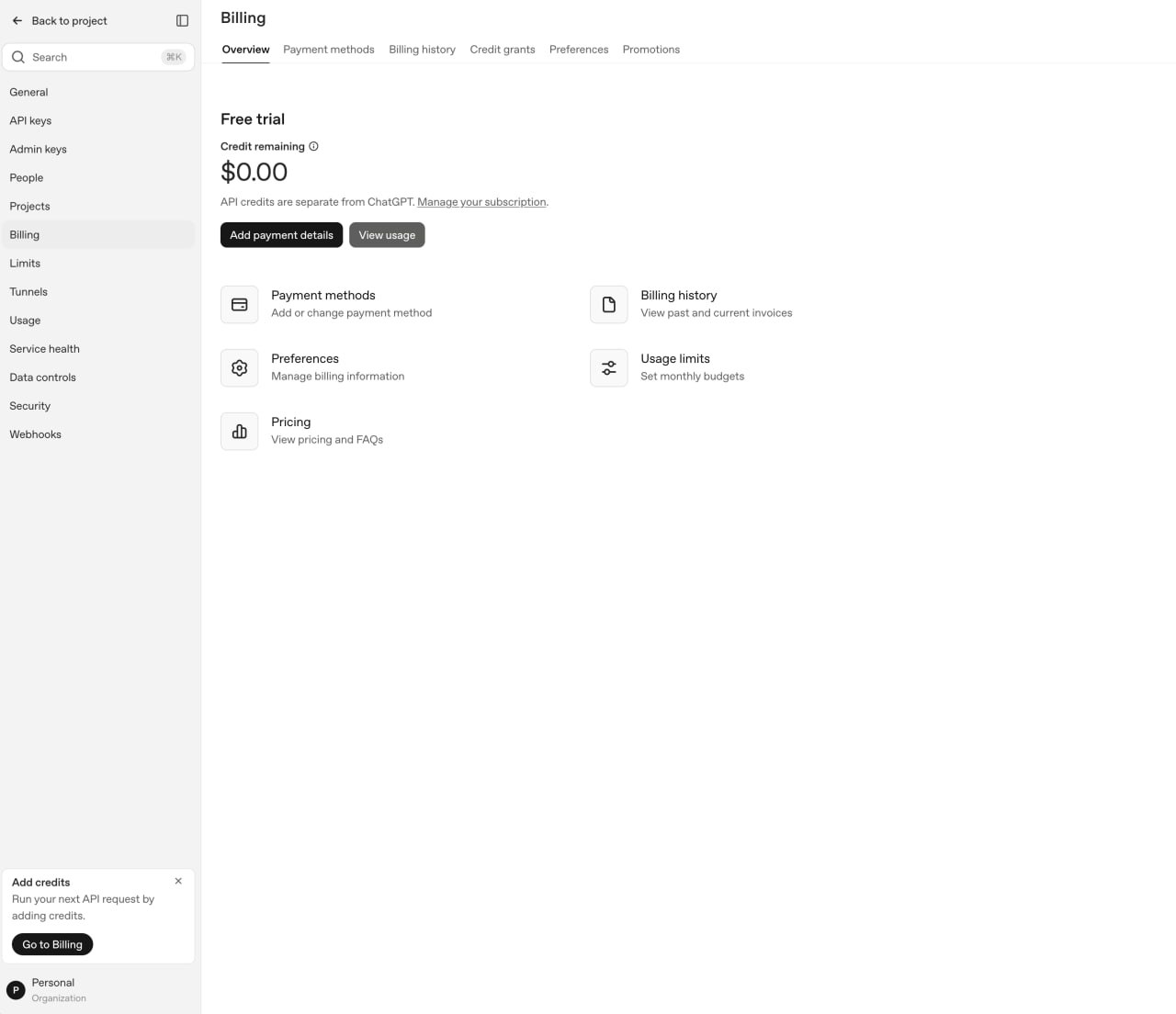Click Go to Billing button
This screenshot has width=1176, height=1014.
[52, 944]
